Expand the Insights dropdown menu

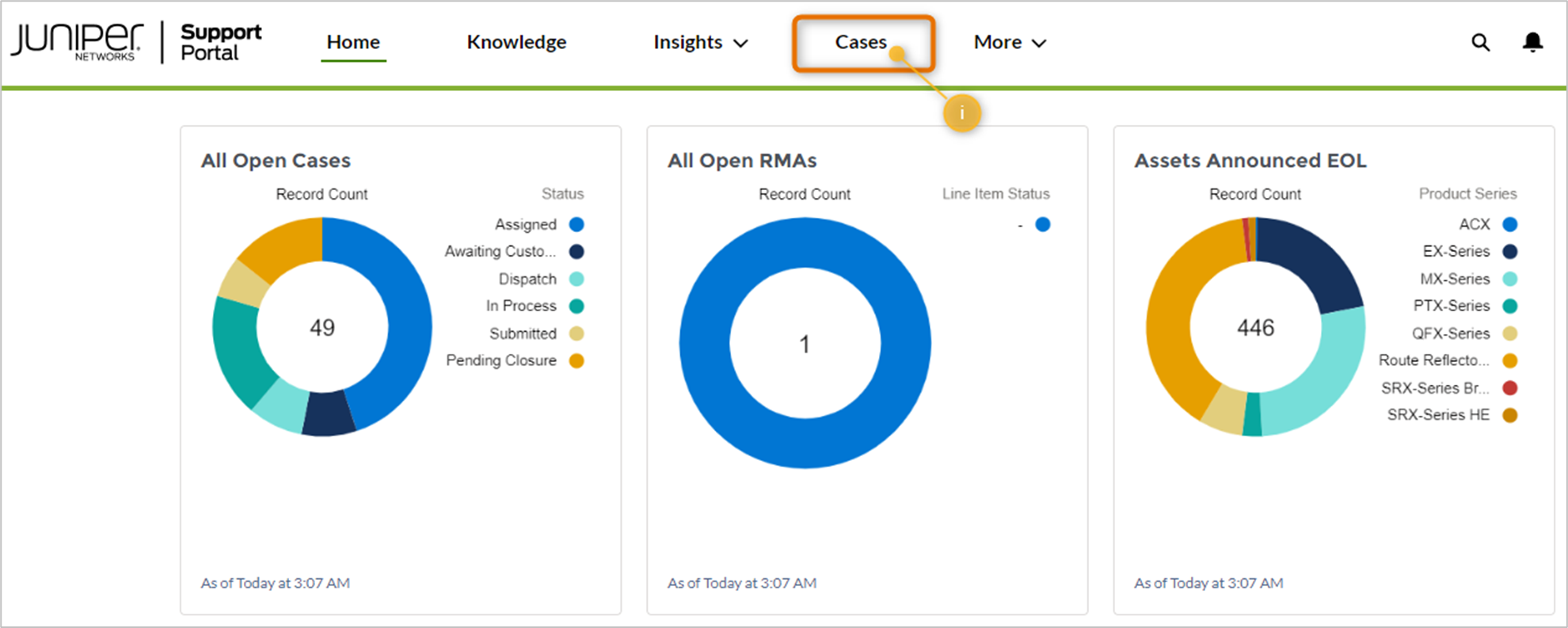pos(700,43)
